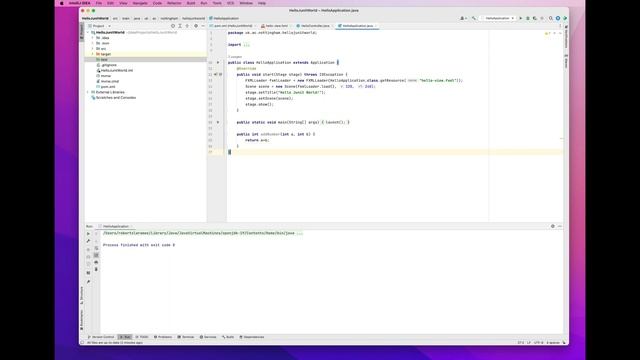The width and height of the screenshot is (640, 360).
Task: Click the Select Opened File target icon
Action: coord(173,26)
